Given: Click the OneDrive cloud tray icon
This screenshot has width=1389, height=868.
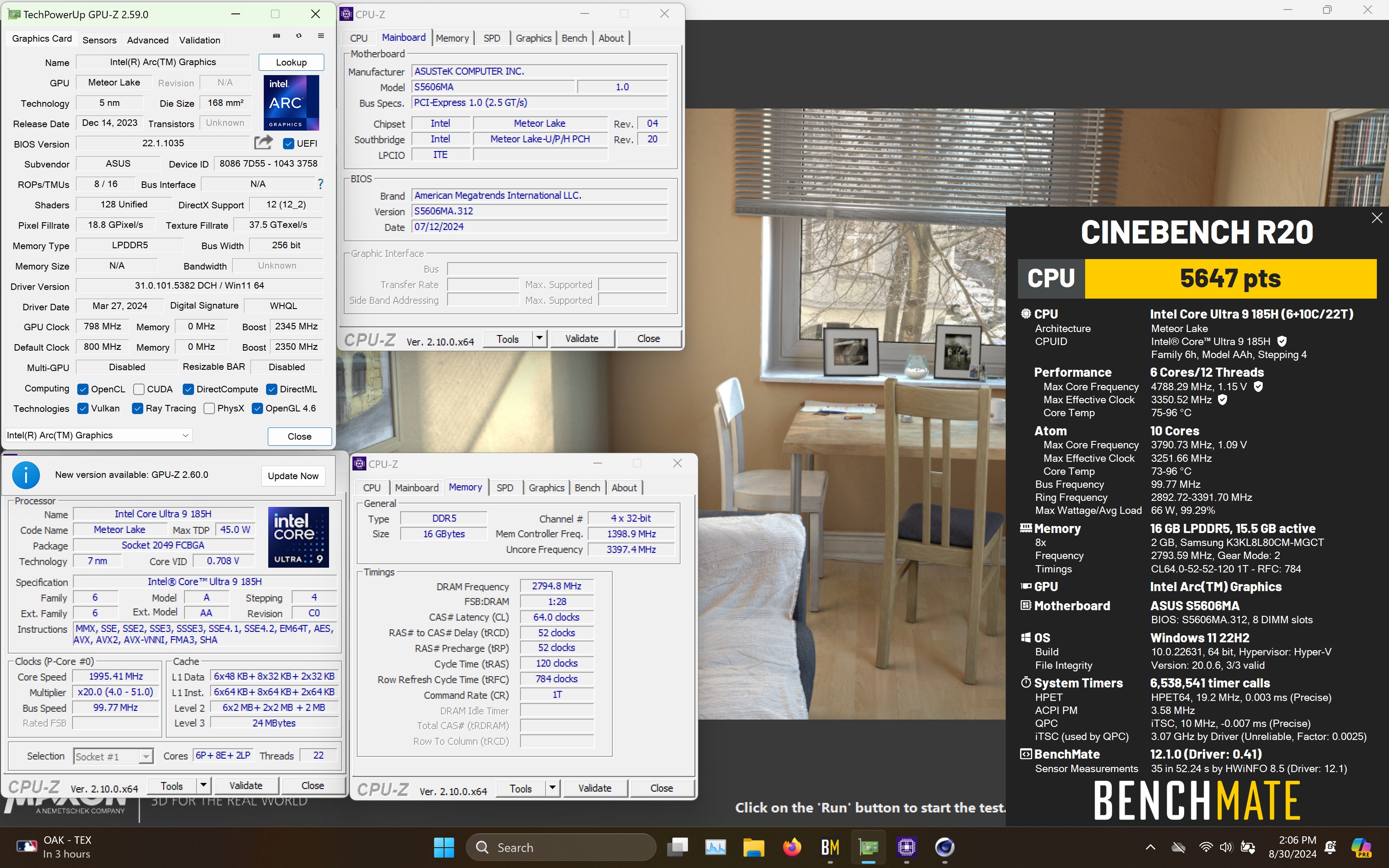Looking at the screenshot, I should click(x=1178, y=847).
